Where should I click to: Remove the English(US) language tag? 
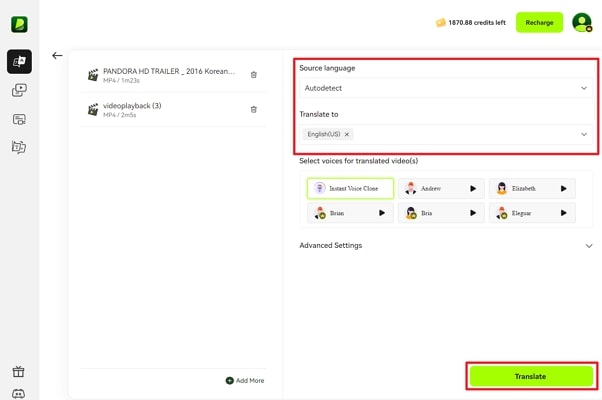coord(347,134)
